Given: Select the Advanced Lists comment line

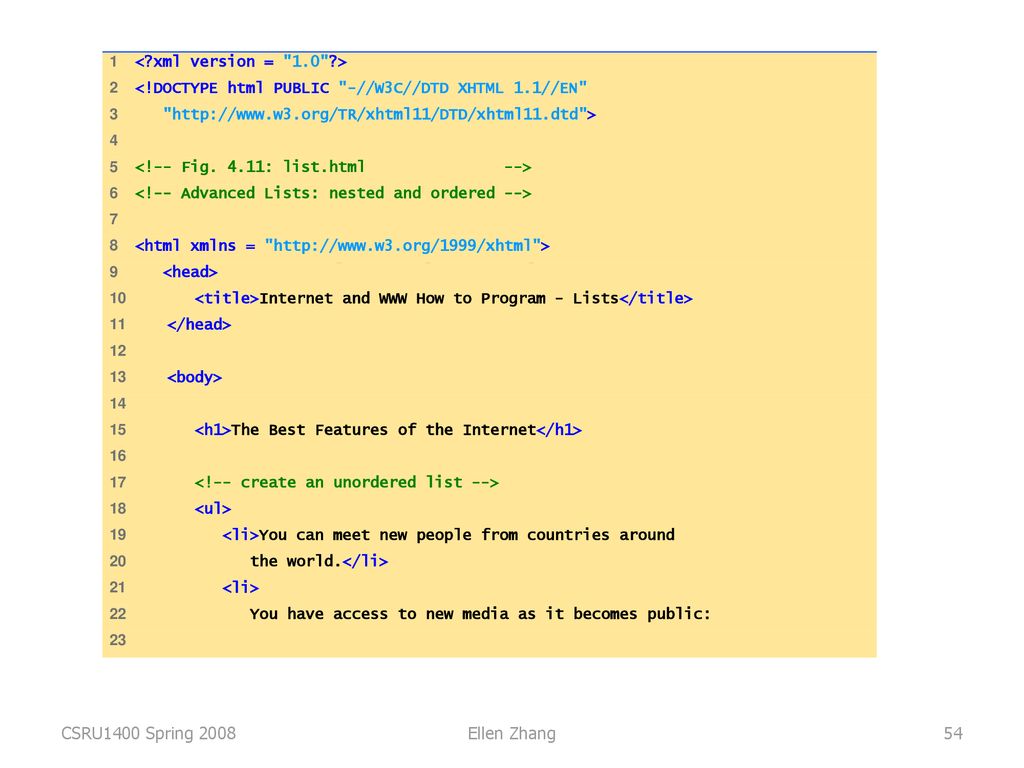Looking at the screenshot, I should pos(333,193).
